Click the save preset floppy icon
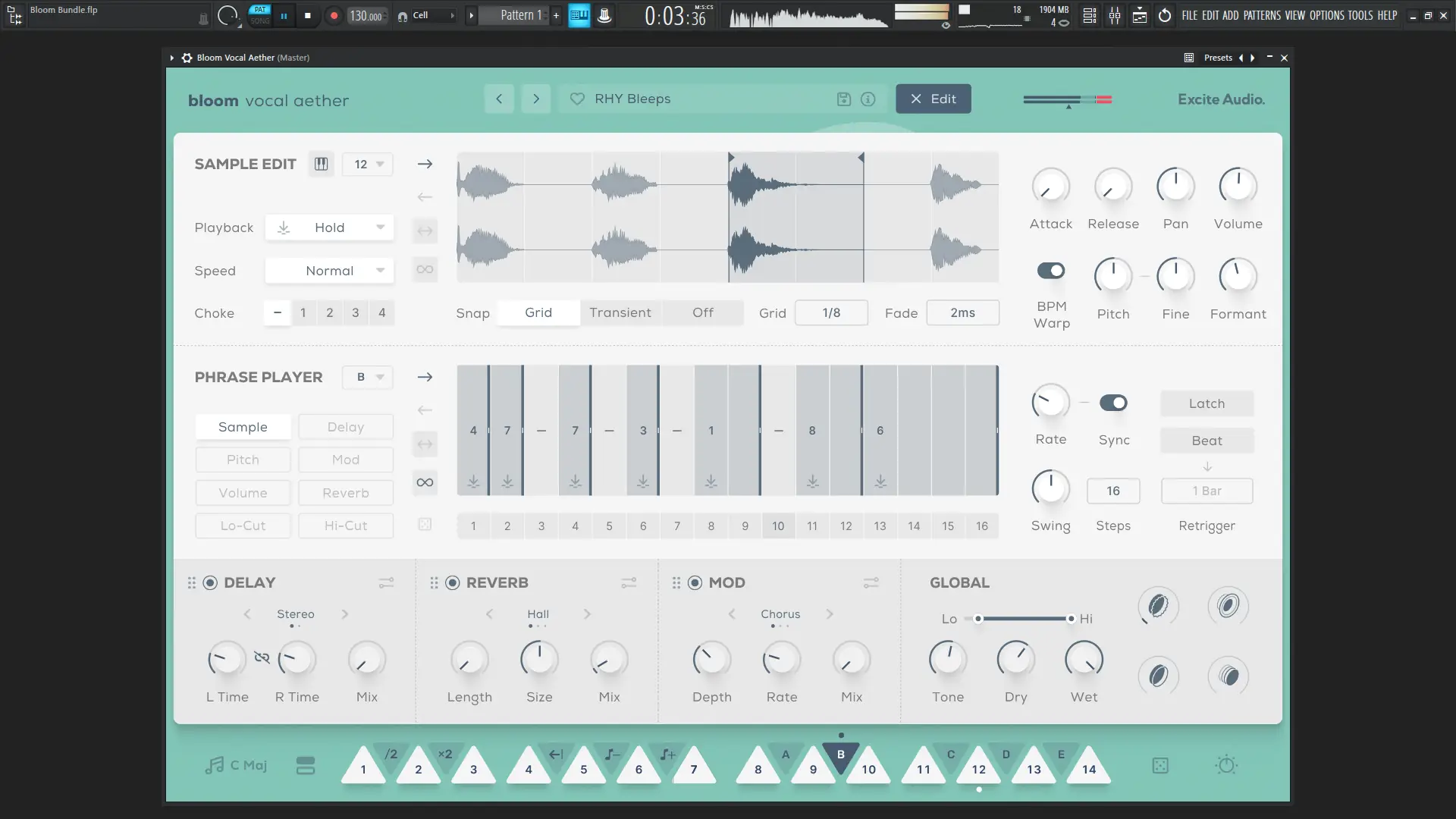1456x819 pixels. [843, 99]
